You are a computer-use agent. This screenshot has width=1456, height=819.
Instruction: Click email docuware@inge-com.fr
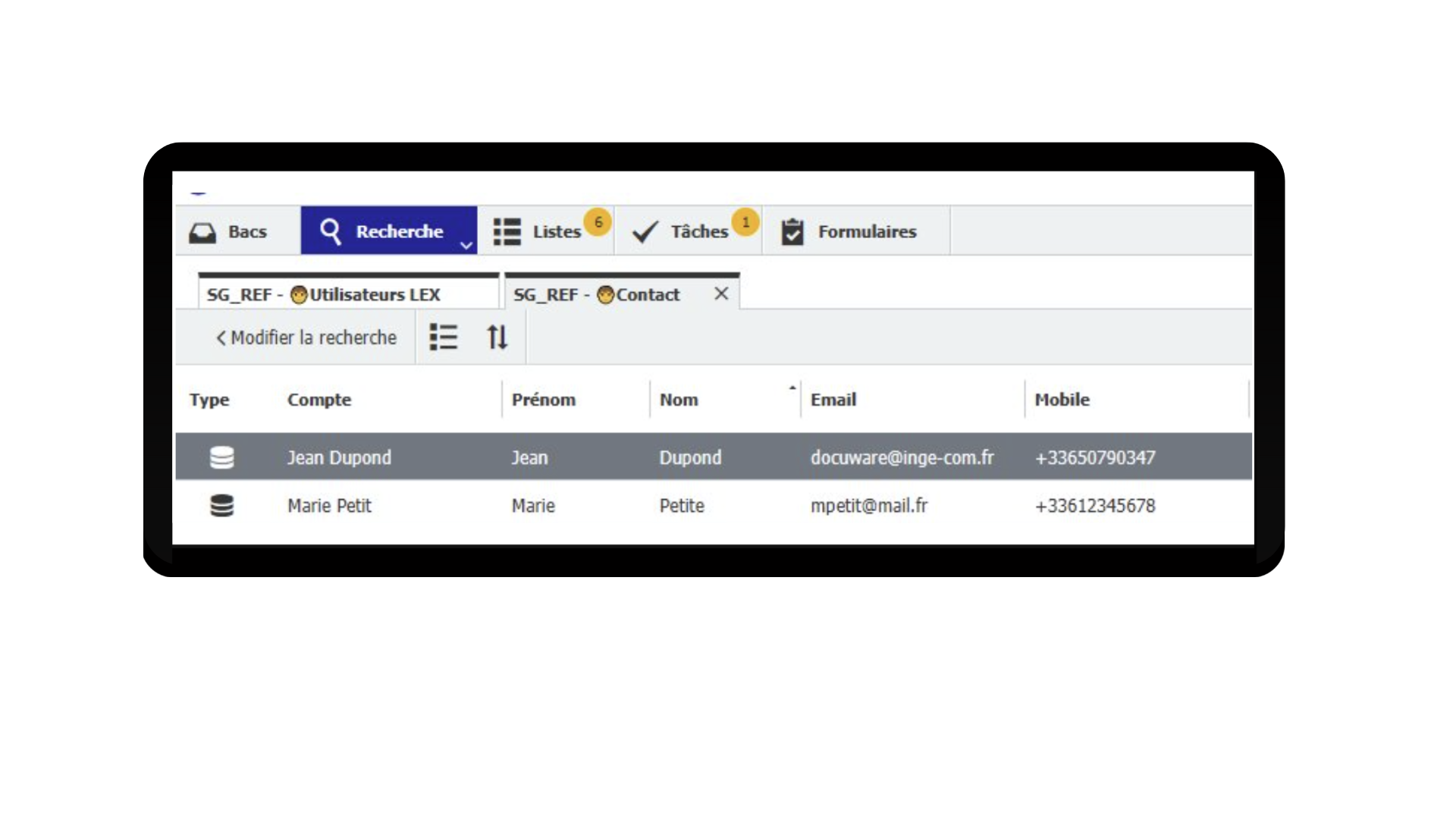[x=902, y=457]
